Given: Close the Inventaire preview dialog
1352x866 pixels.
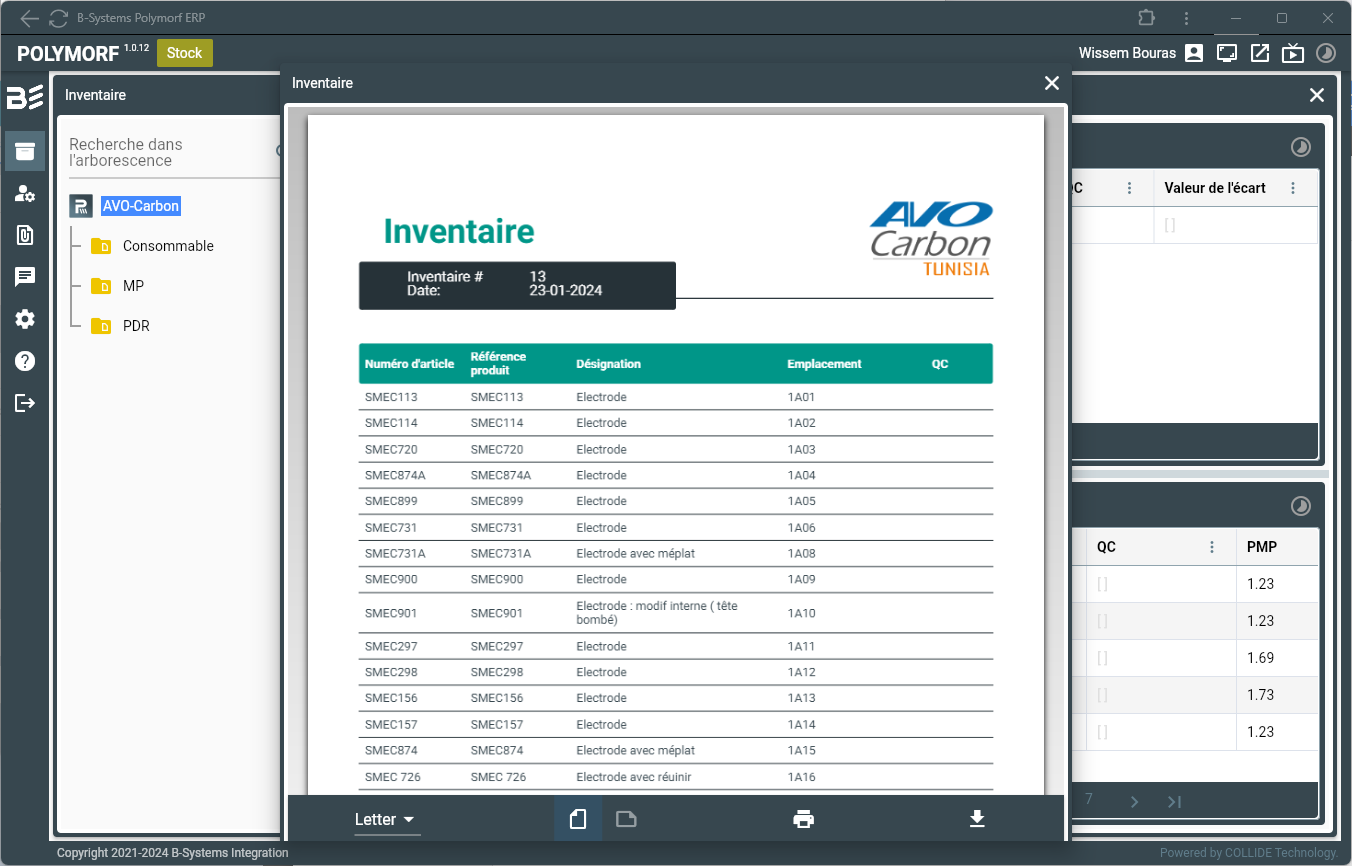Looking at the screenshot, I should (x=1051, y=84).
